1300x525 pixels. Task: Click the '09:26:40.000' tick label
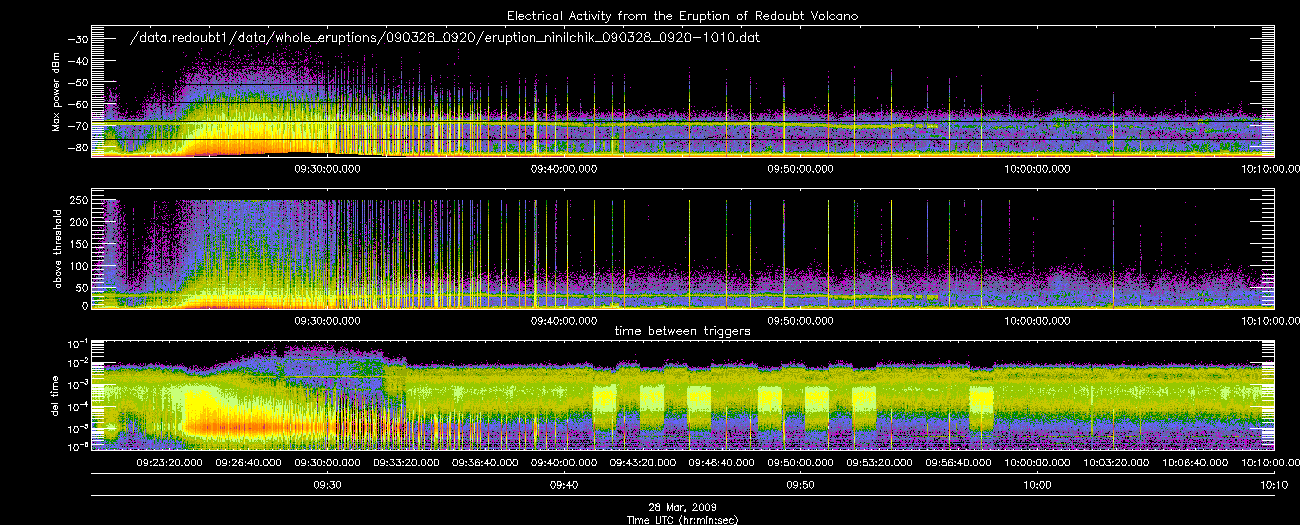[x=248, y=463]
